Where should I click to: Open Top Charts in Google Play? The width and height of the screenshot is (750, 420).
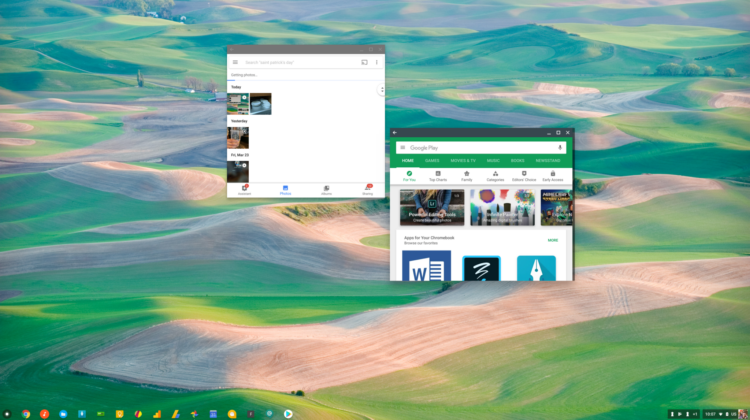[438, 175]
